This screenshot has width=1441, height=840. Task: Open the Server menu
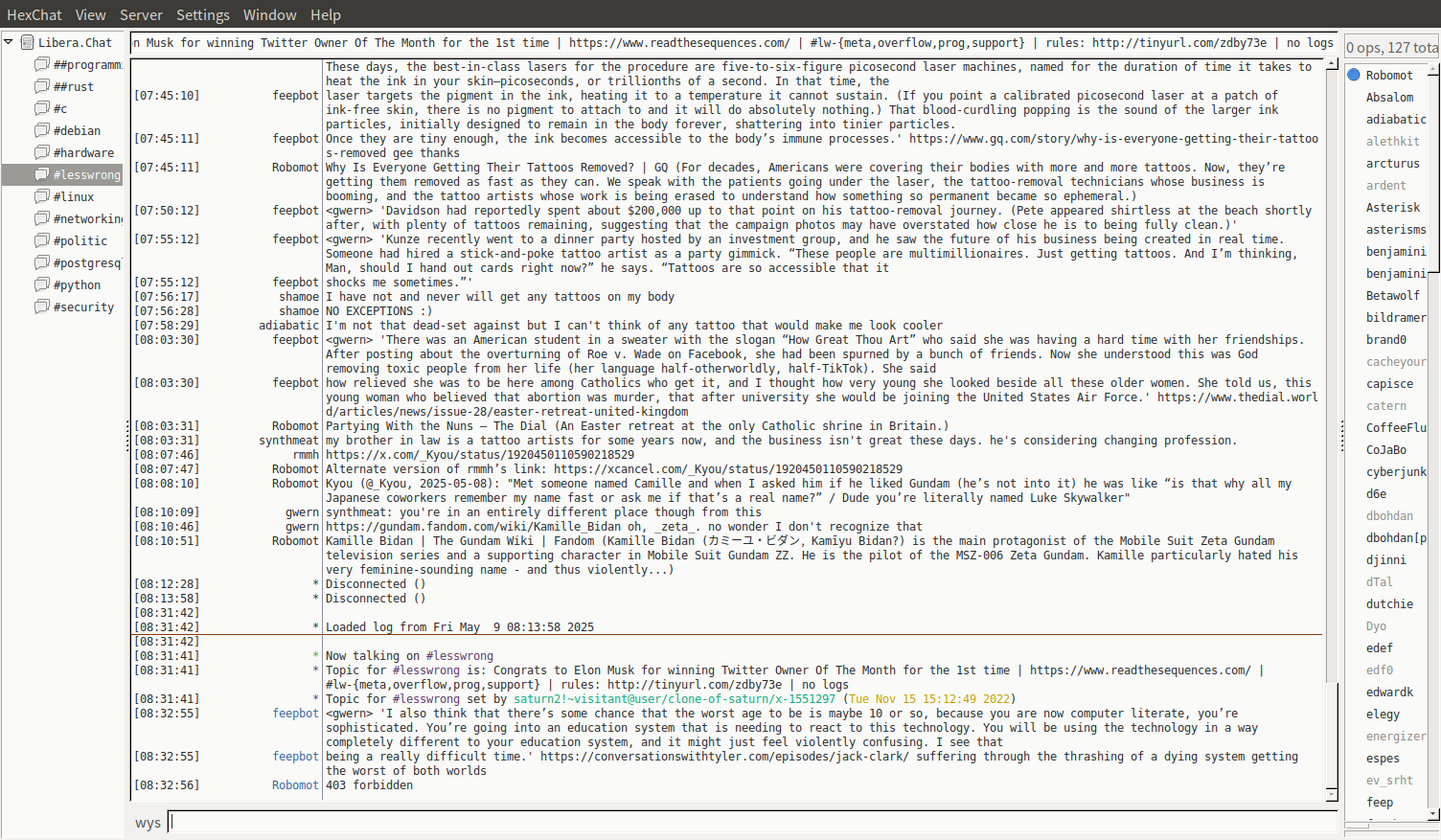click(141, 14)
